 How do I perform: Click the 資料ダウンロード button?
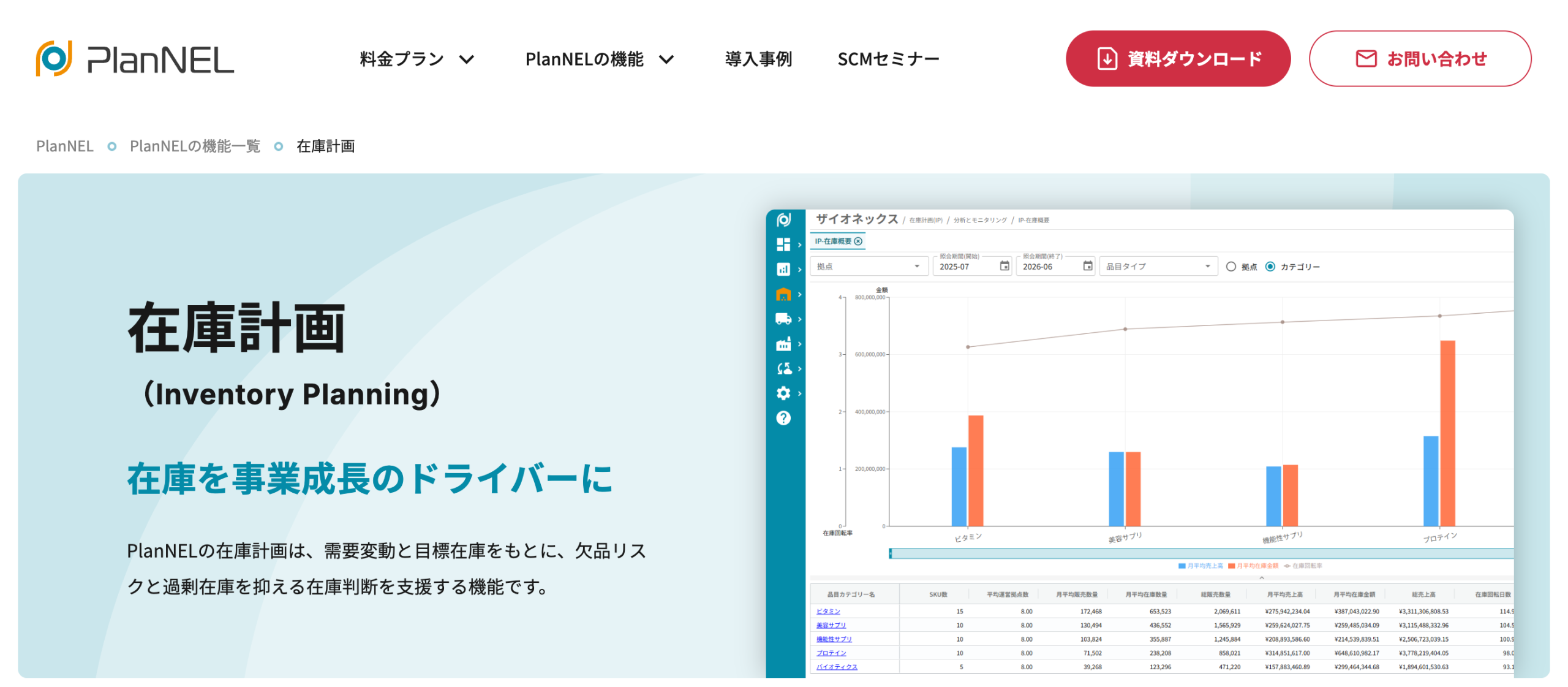click(1178, 59)
